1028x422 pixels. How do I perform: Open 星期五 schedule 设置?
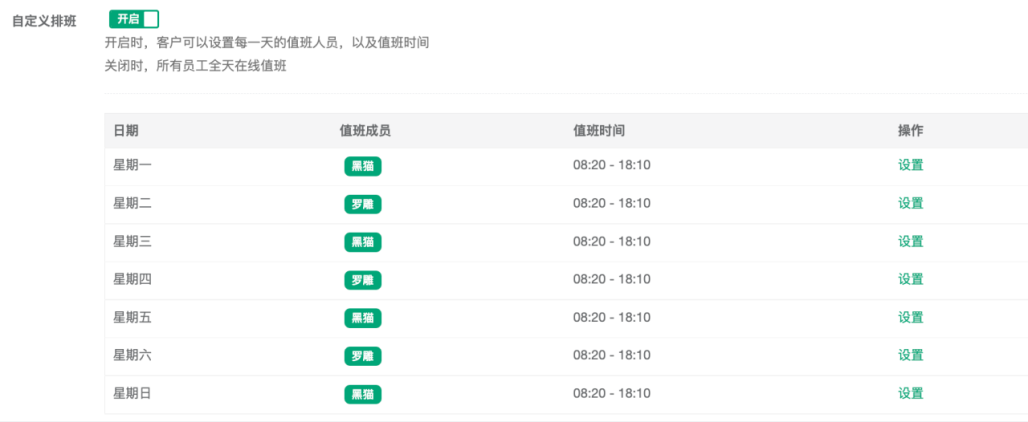(x=910, y=317)
